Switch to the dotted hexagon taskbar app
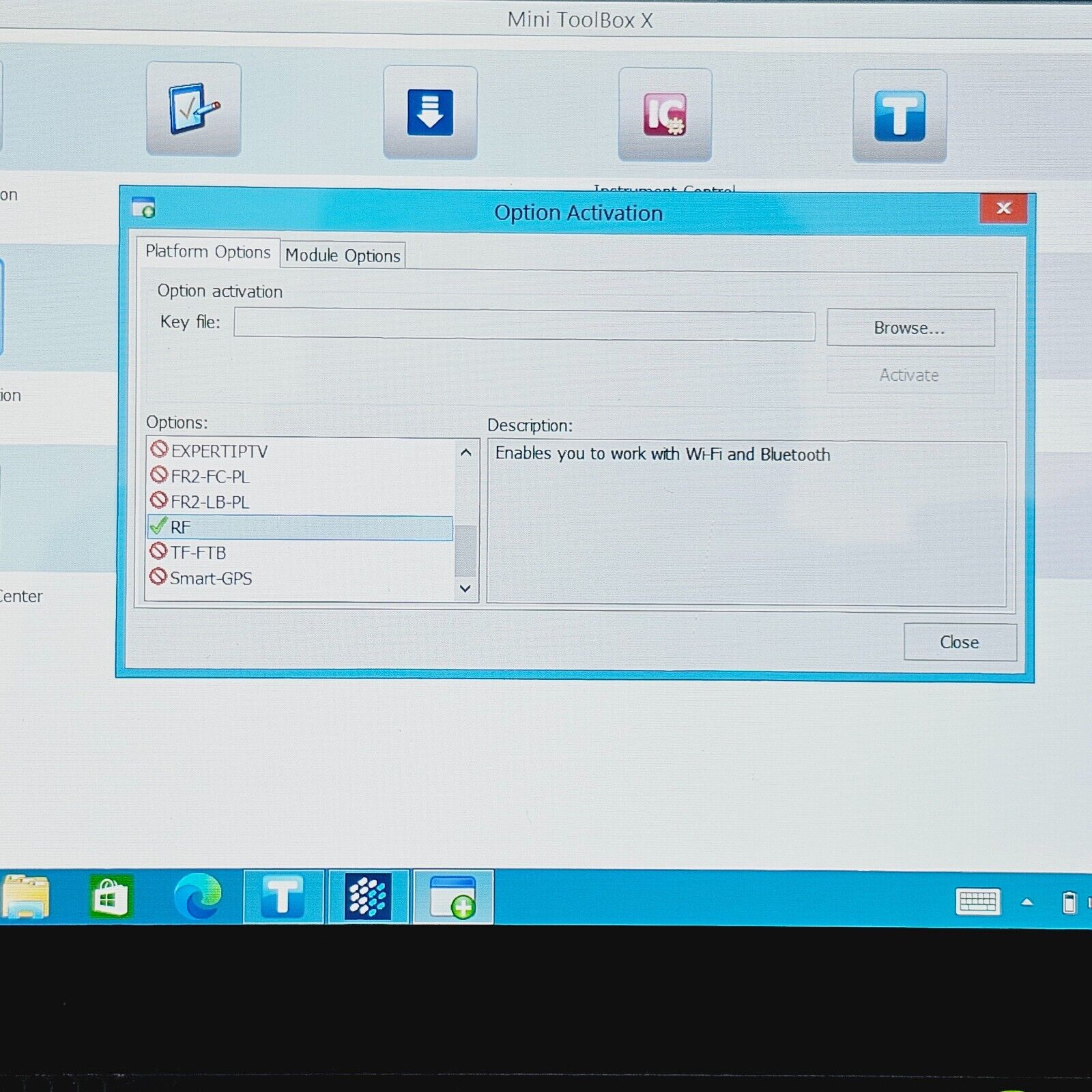The width and height of the screenshot is (1092, 1092). tap(368, 897)
